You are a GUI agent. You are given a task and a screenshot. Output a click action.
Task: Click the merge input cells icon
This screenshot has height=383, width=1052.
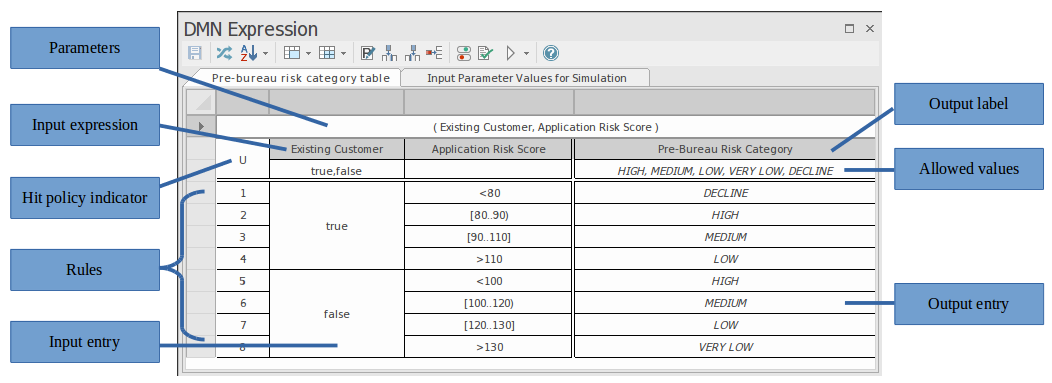[390, 53]
